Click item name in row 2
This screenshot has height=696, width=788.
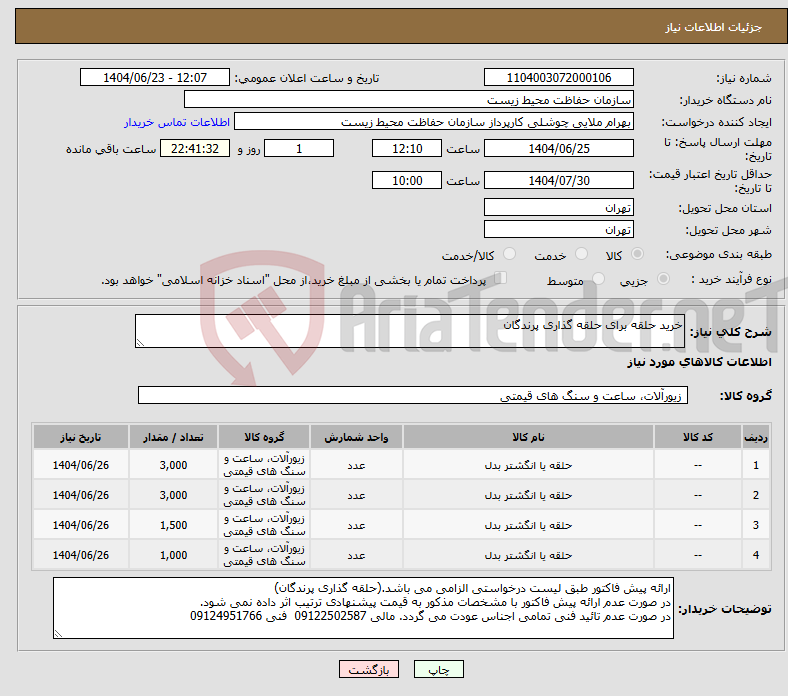coord(528,495)
